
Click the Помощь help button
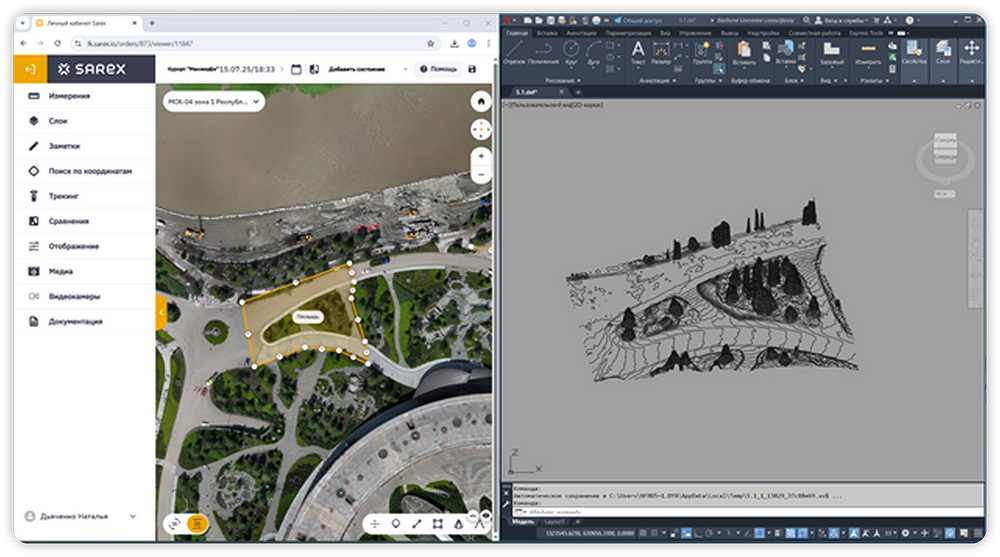pos(438,69)
